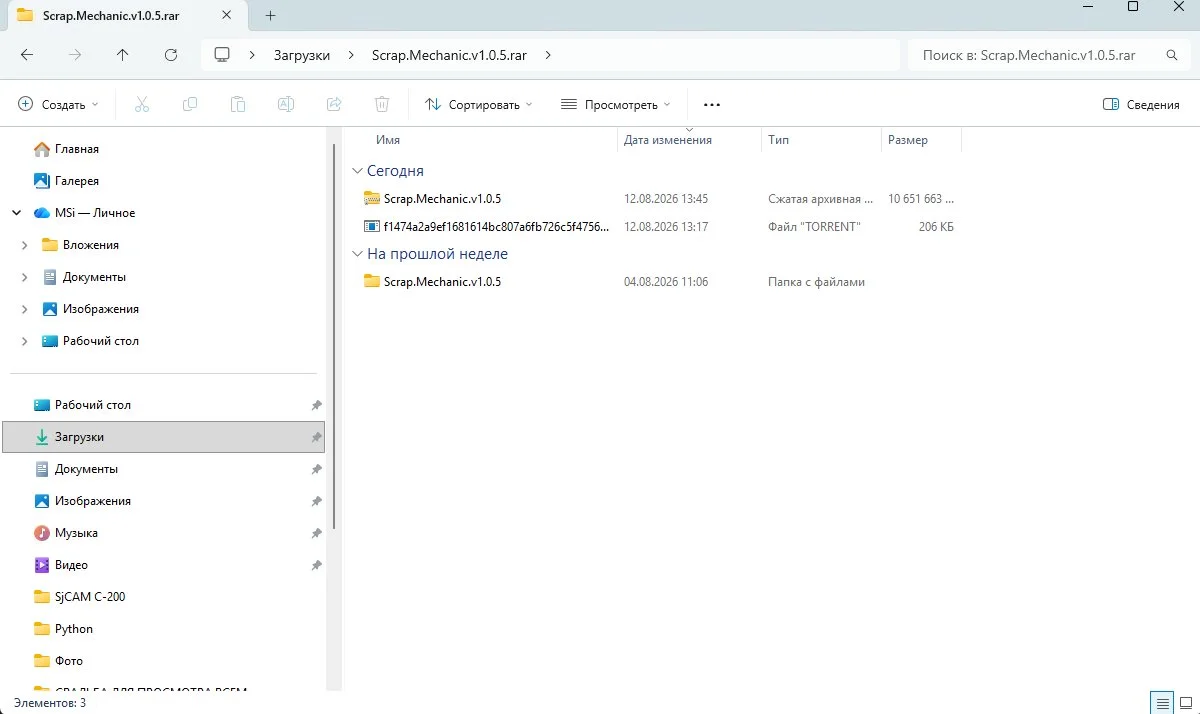This screenshot has height=714, width=1200.
Task: Select pinned Загрузки in navigation pane
Action: tap(164, 437)
